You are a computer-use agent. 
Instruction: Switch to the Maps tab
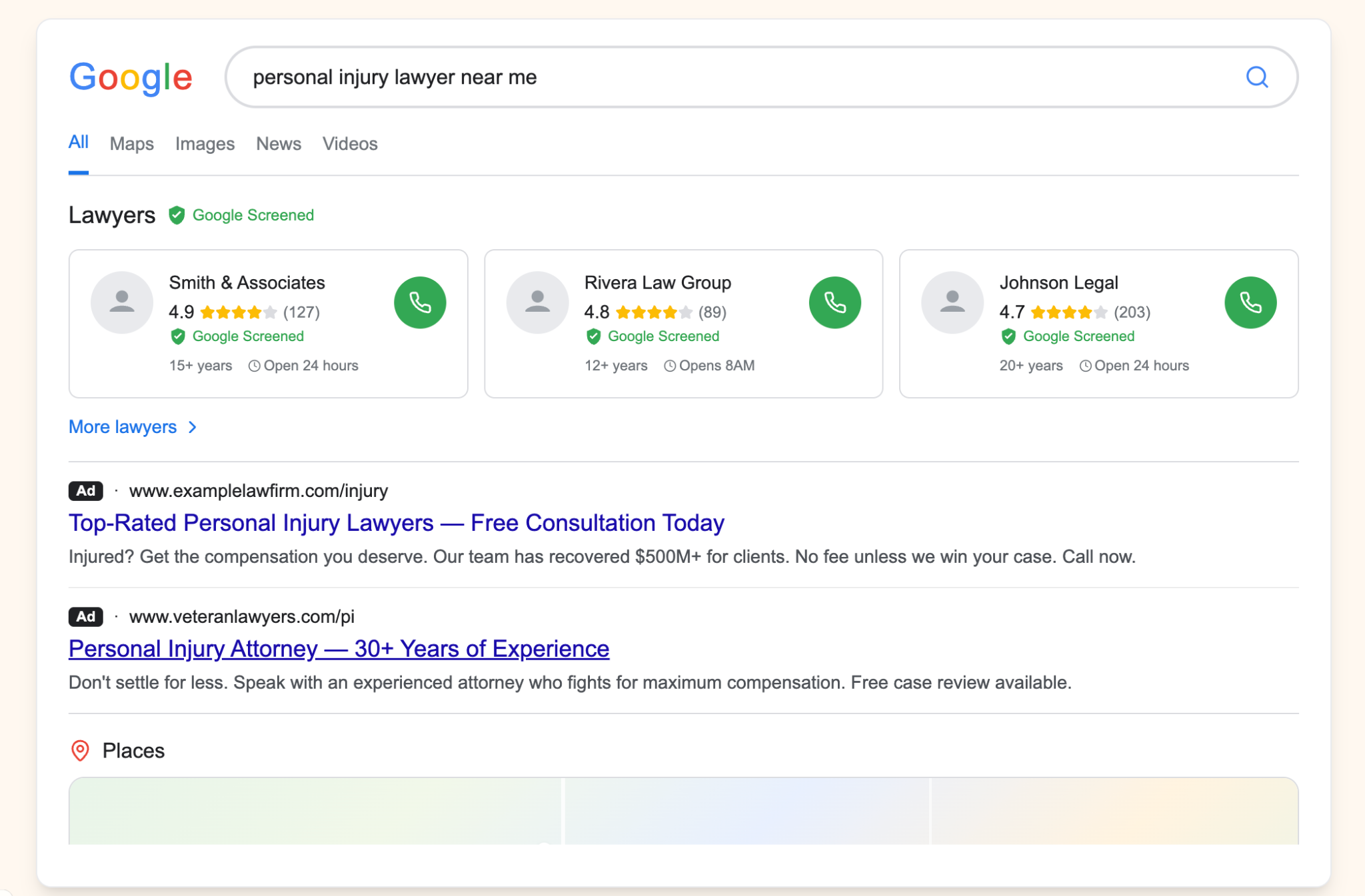point(131,144)
